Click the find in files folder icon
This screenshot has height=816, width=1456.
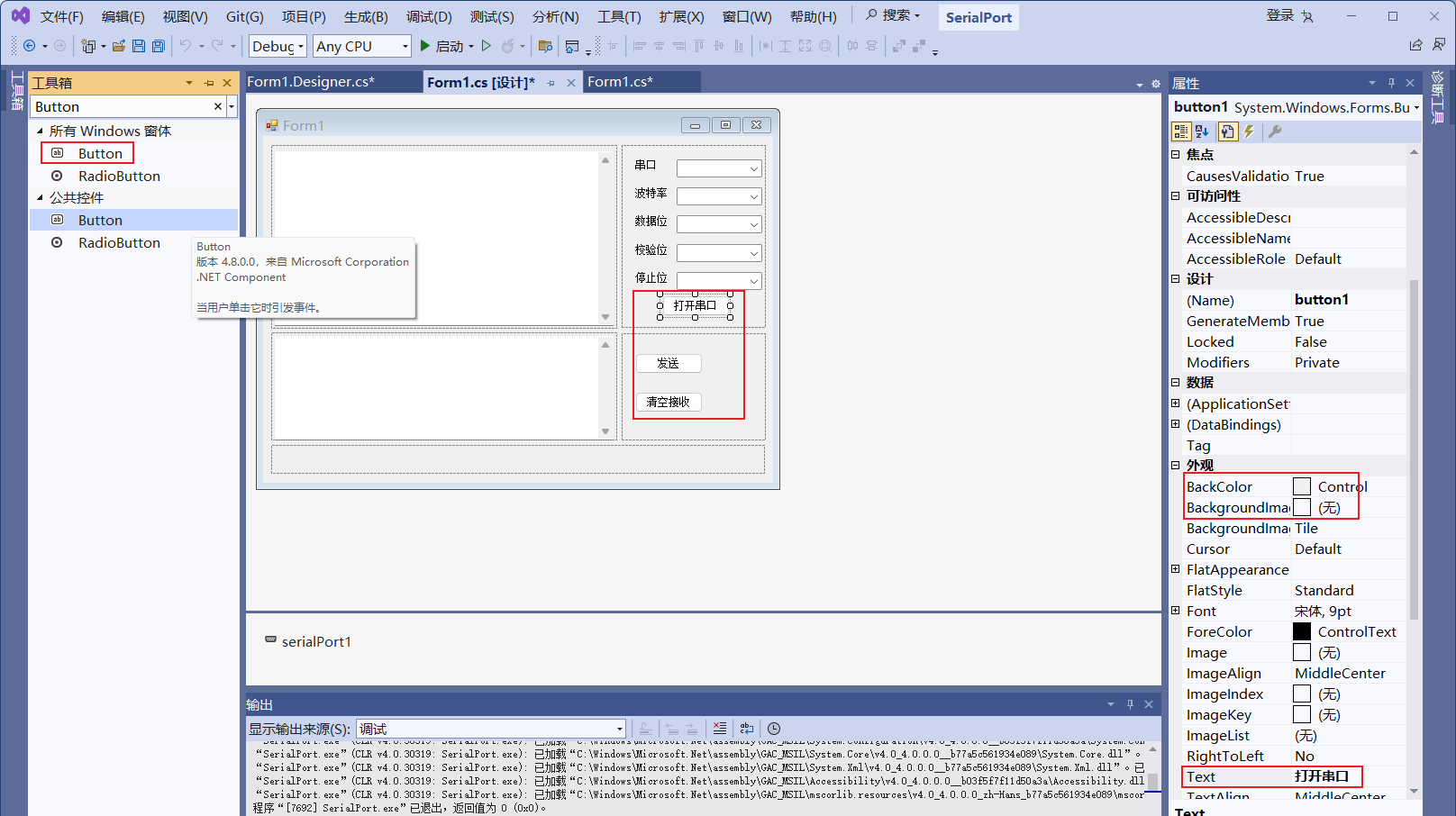[545, 46]
